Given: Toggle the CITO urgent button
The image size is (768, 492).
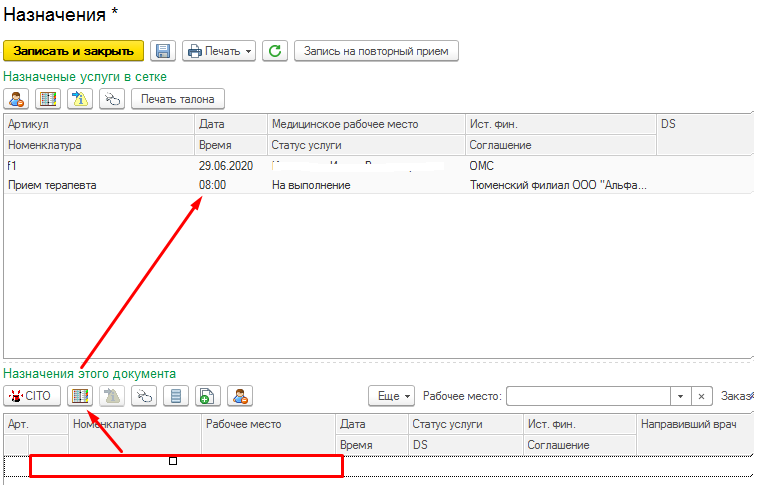Looking at the screenshot, I should (x=32, y=395).
